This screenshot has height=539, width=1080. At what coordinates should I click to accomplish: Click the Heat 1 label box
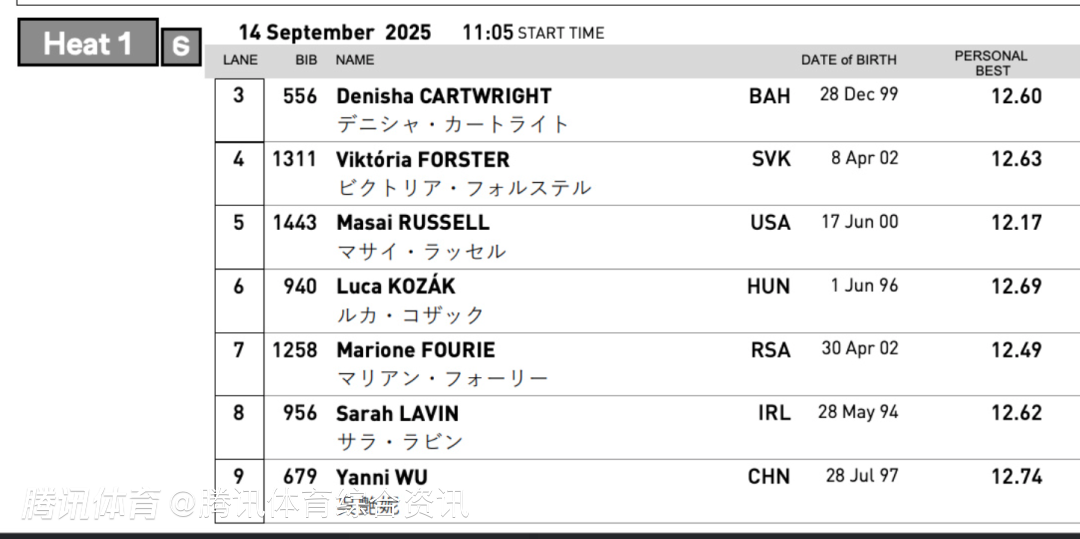(x=88, y=44)
